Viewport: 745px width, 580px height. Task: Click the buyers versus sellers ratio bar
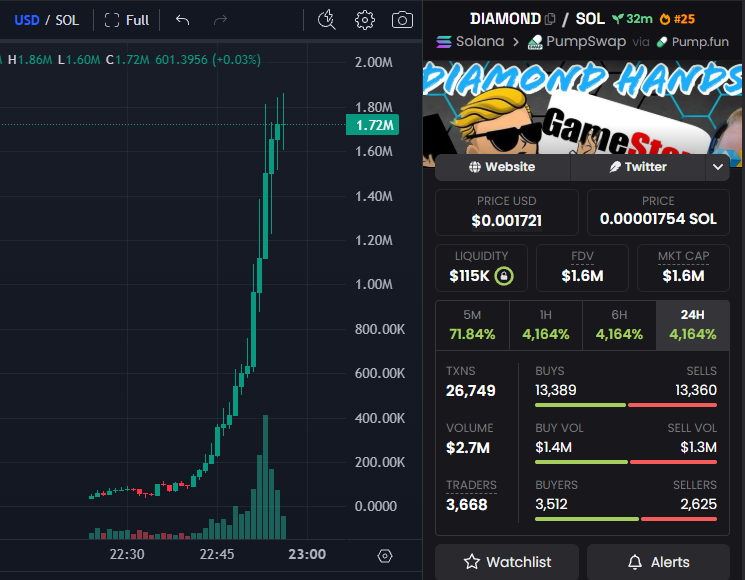point(626,519)
